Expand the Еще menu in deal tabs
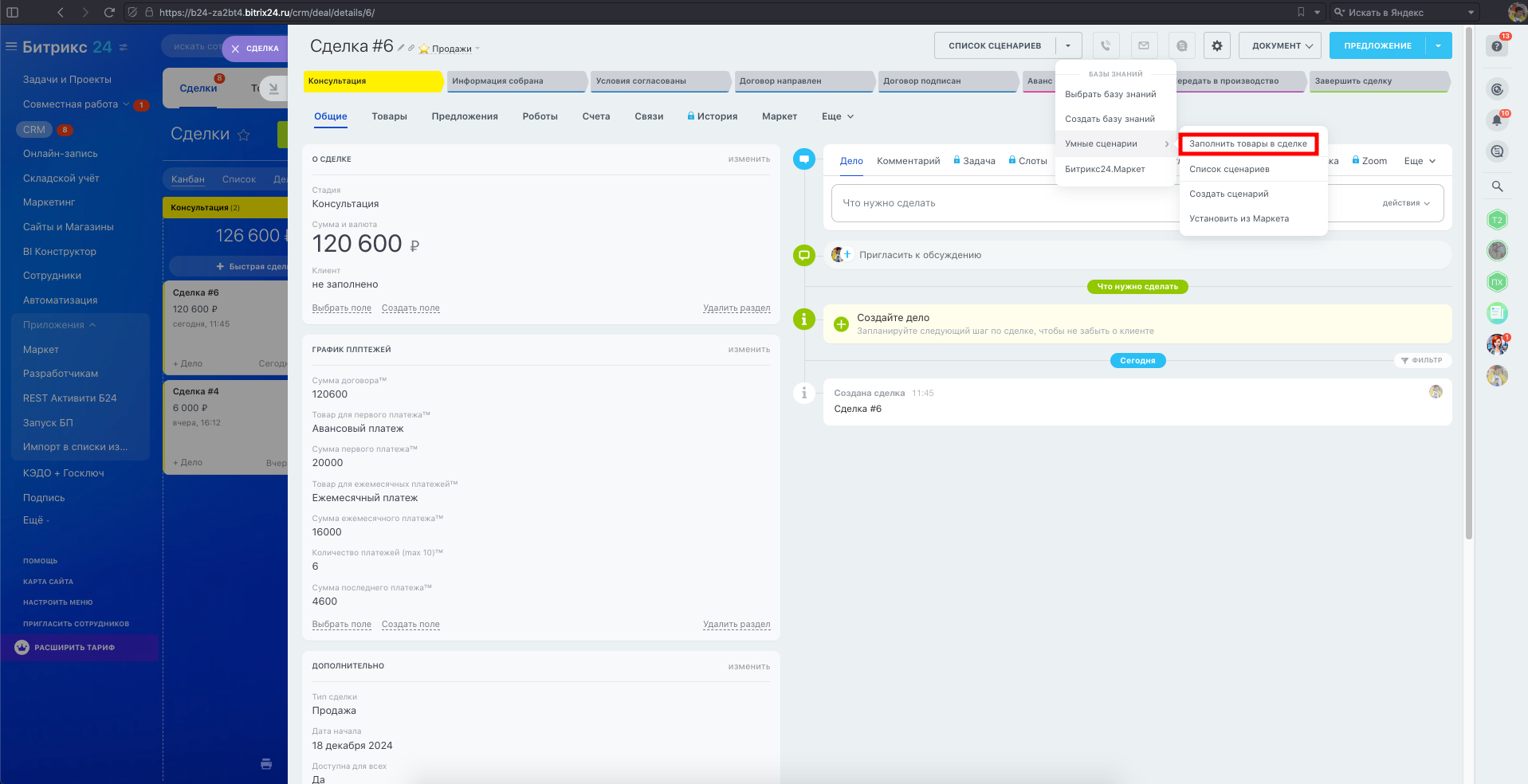 point(838,116)
